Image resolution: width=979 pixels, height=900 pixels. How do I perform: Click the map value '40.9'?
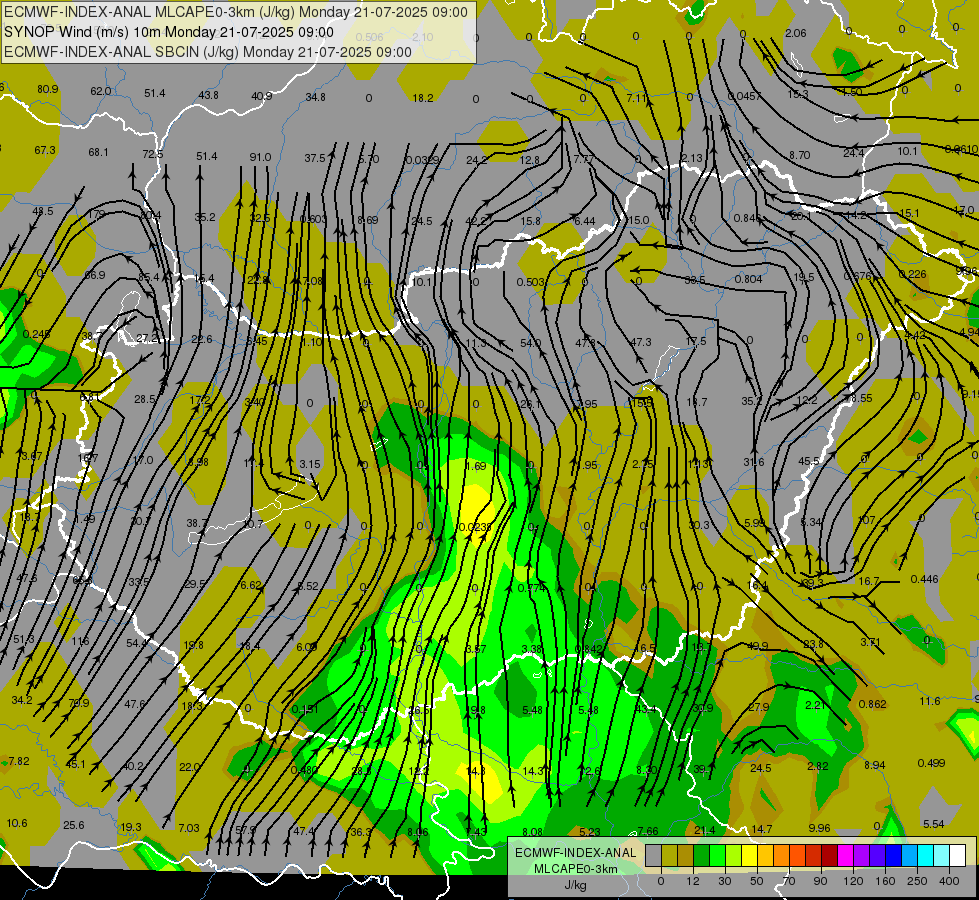coord(262,96)
